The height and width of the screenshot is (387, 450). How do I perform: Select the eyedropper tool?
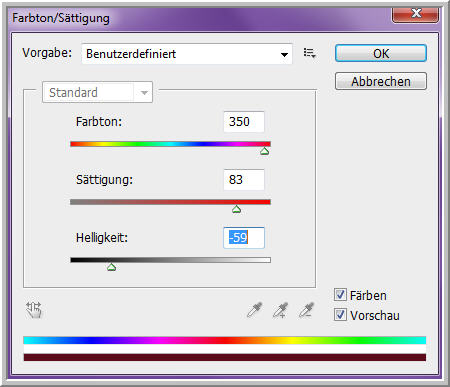255,310
